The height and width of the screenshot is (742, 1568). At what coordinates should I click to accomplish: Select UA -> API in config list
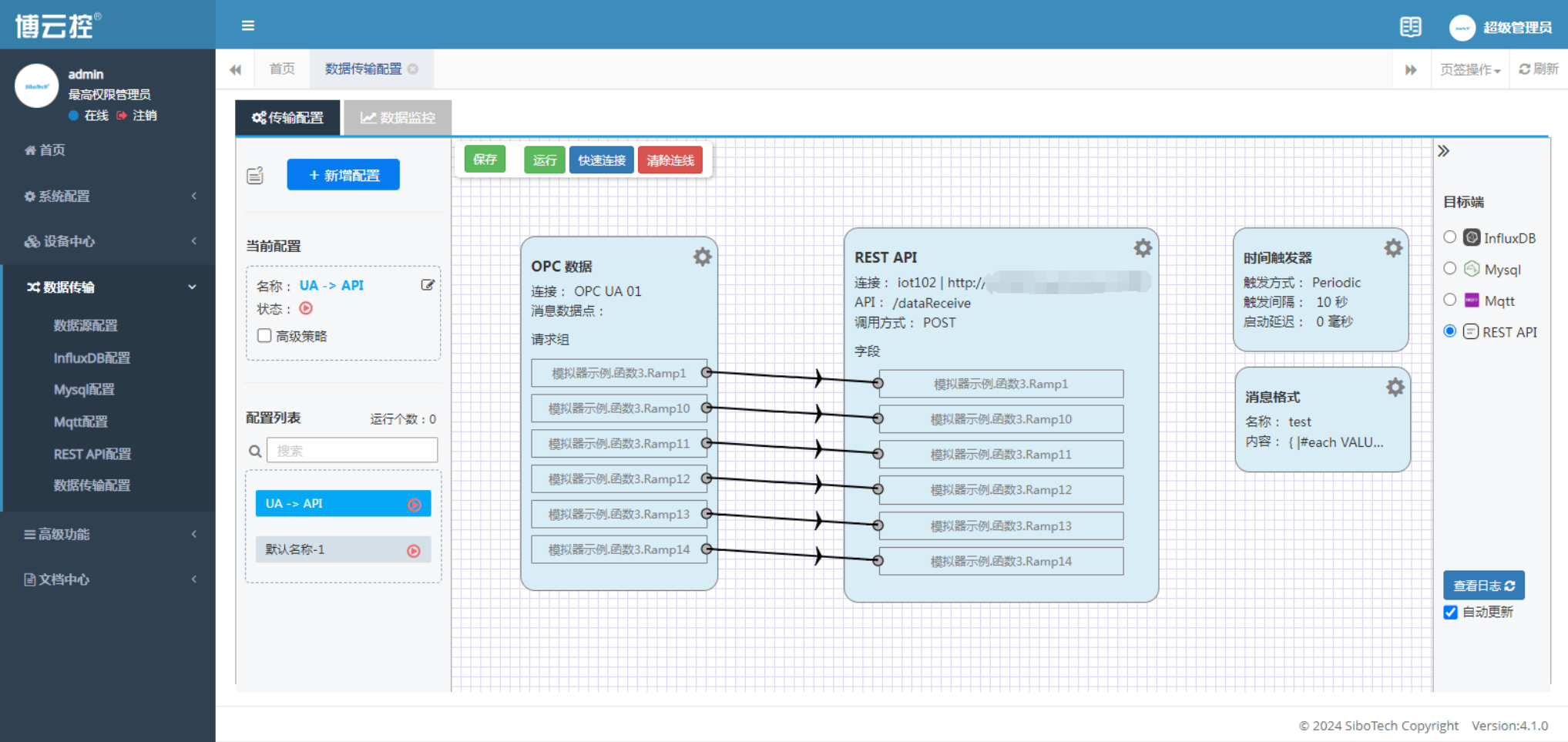point(343,504)
